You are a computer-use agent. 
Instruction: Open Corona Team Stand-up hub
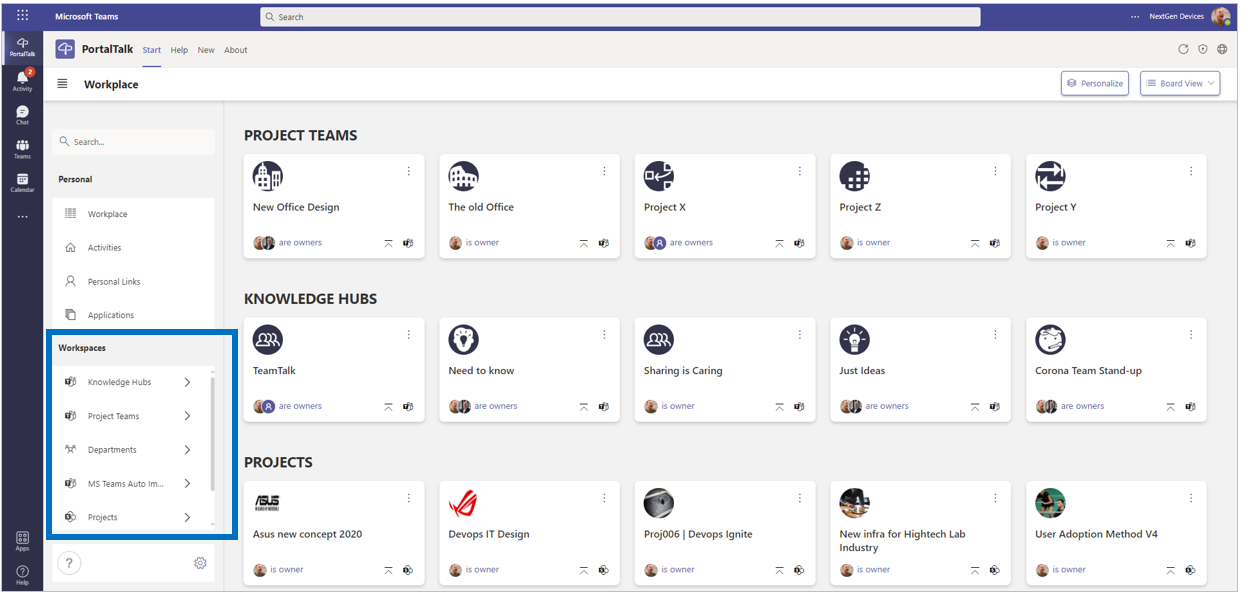pos(1088,371)
